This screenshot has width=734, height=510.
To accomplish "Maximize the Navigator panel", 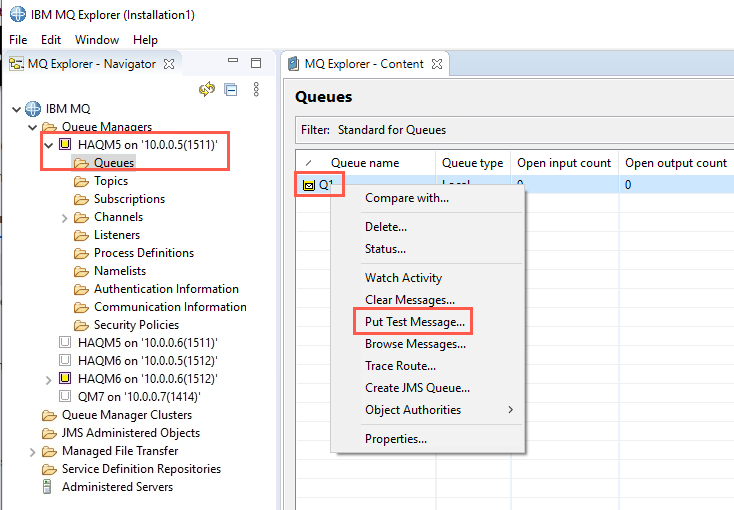I will pyautogui.click(x=256, y=63).
